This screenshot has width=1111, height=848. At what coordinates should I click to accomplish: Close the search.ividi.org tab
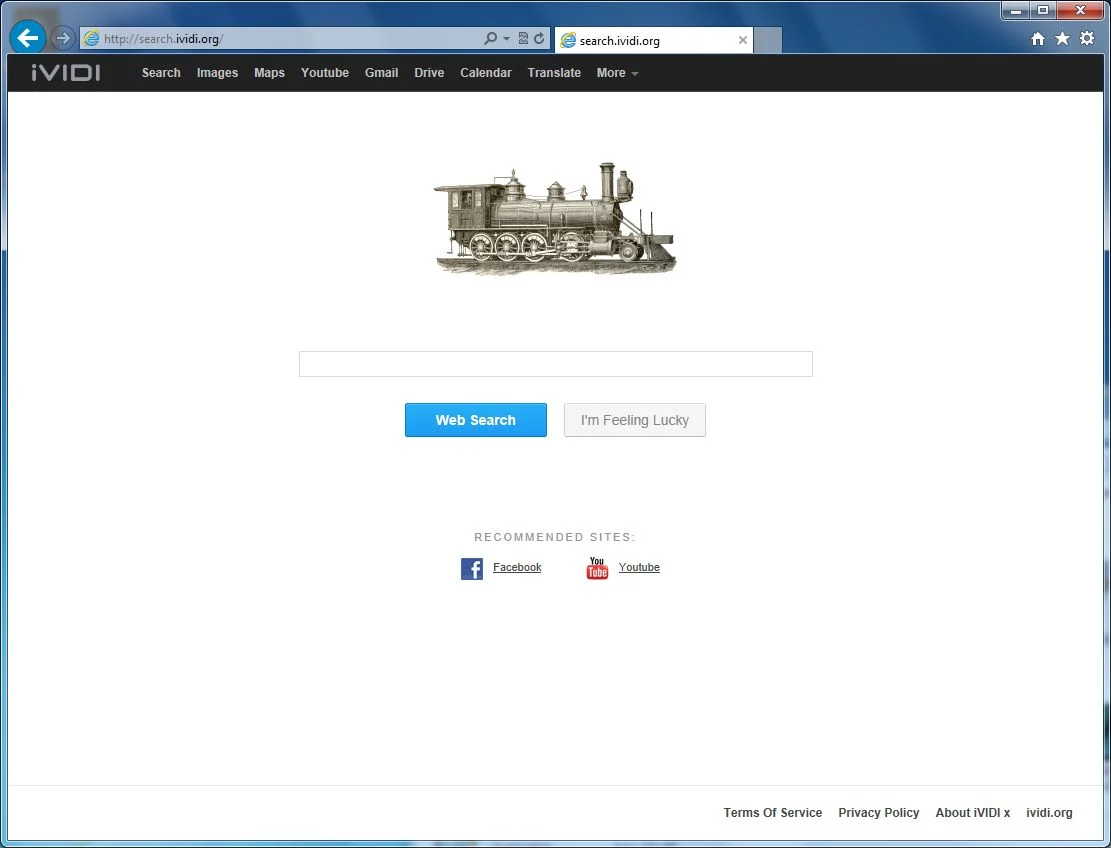coord(743,40)
